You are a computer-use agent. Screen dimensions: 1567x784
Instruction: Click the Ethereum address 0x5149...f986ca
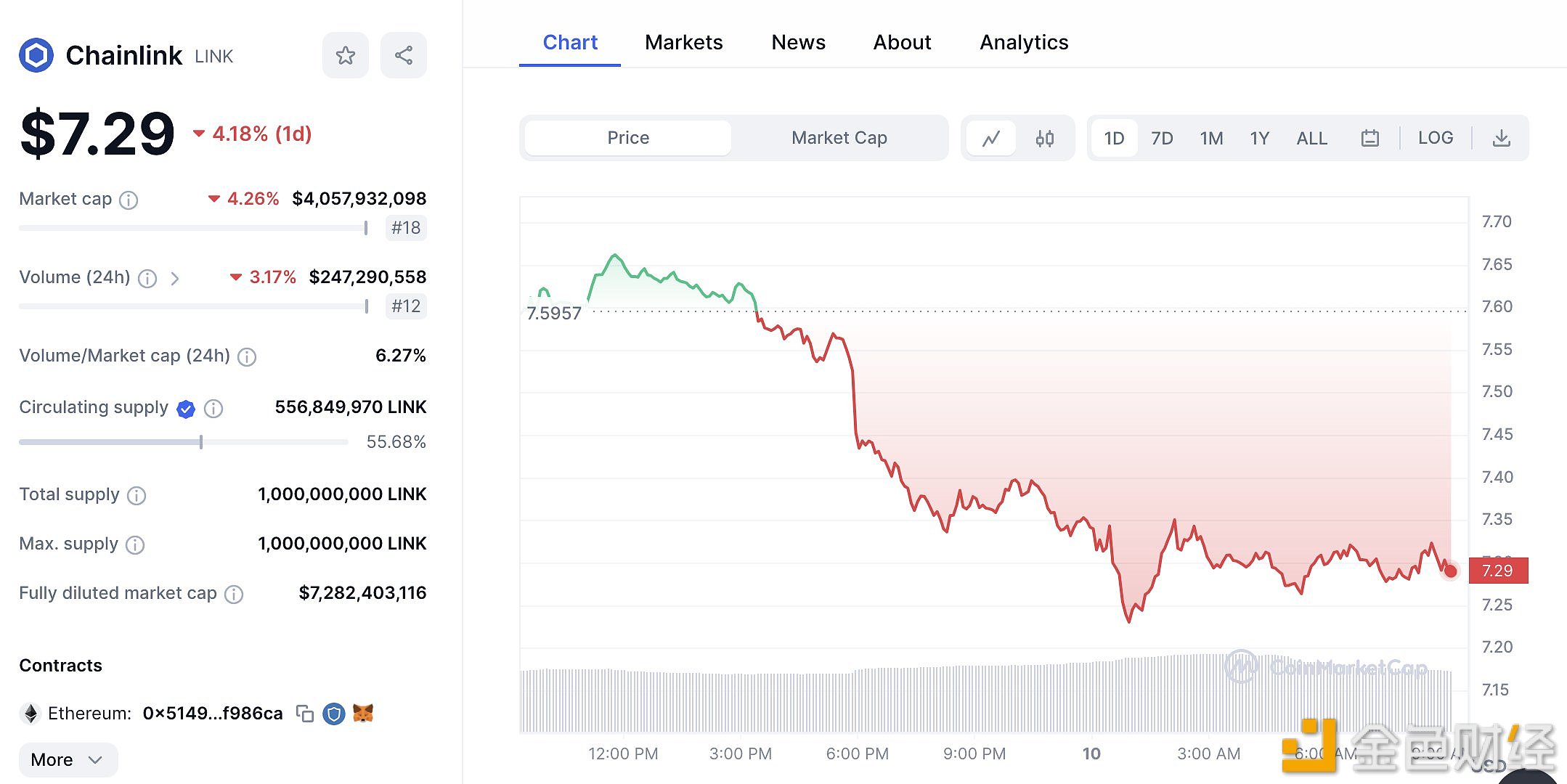pyautogui.click(x=213, y=714)
